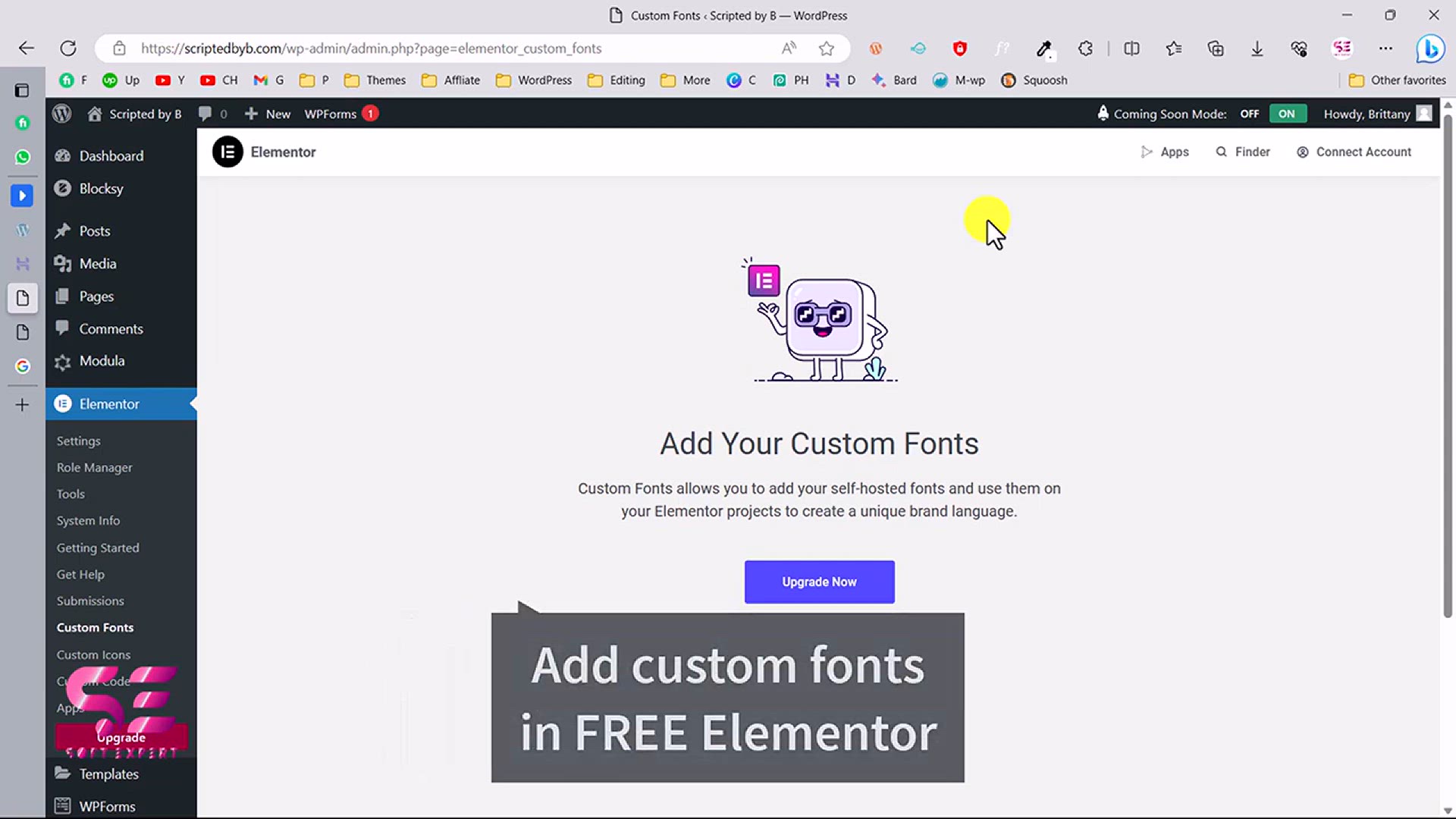Open the Favorites list icon
This screenshot has width=1456, height=819.
[1174, 49]
